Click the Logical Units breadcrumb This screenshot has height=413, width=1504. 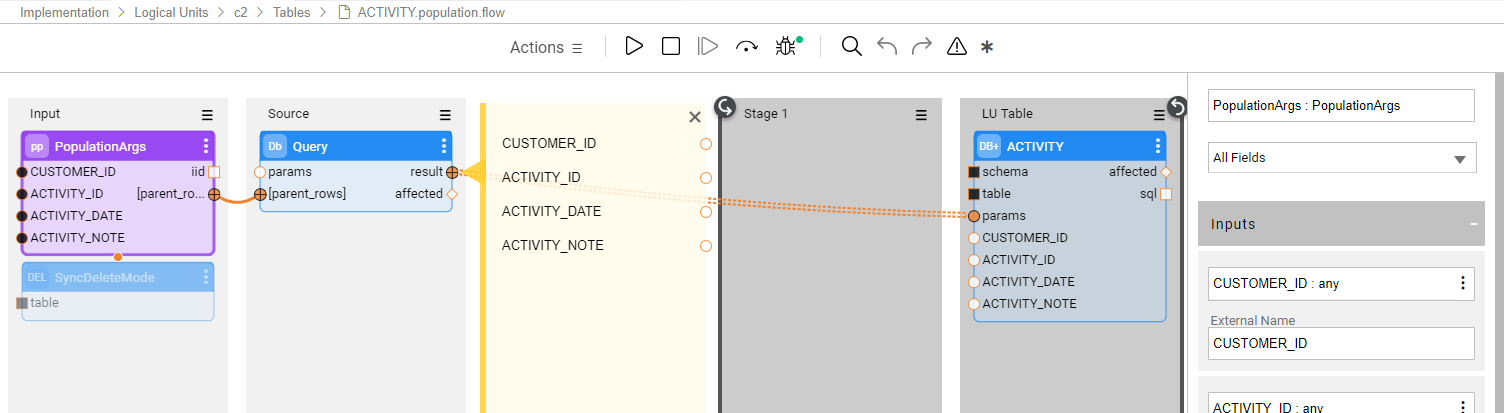(x=172, y=13)
